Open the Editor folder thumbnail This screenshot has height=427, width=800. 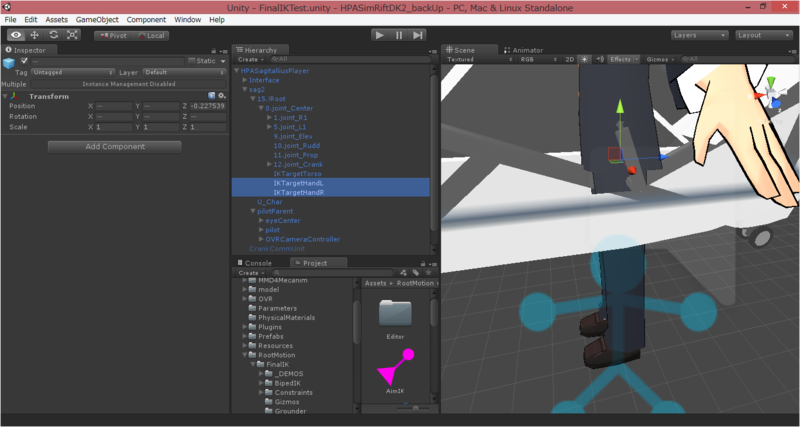(x=395, y=313)
